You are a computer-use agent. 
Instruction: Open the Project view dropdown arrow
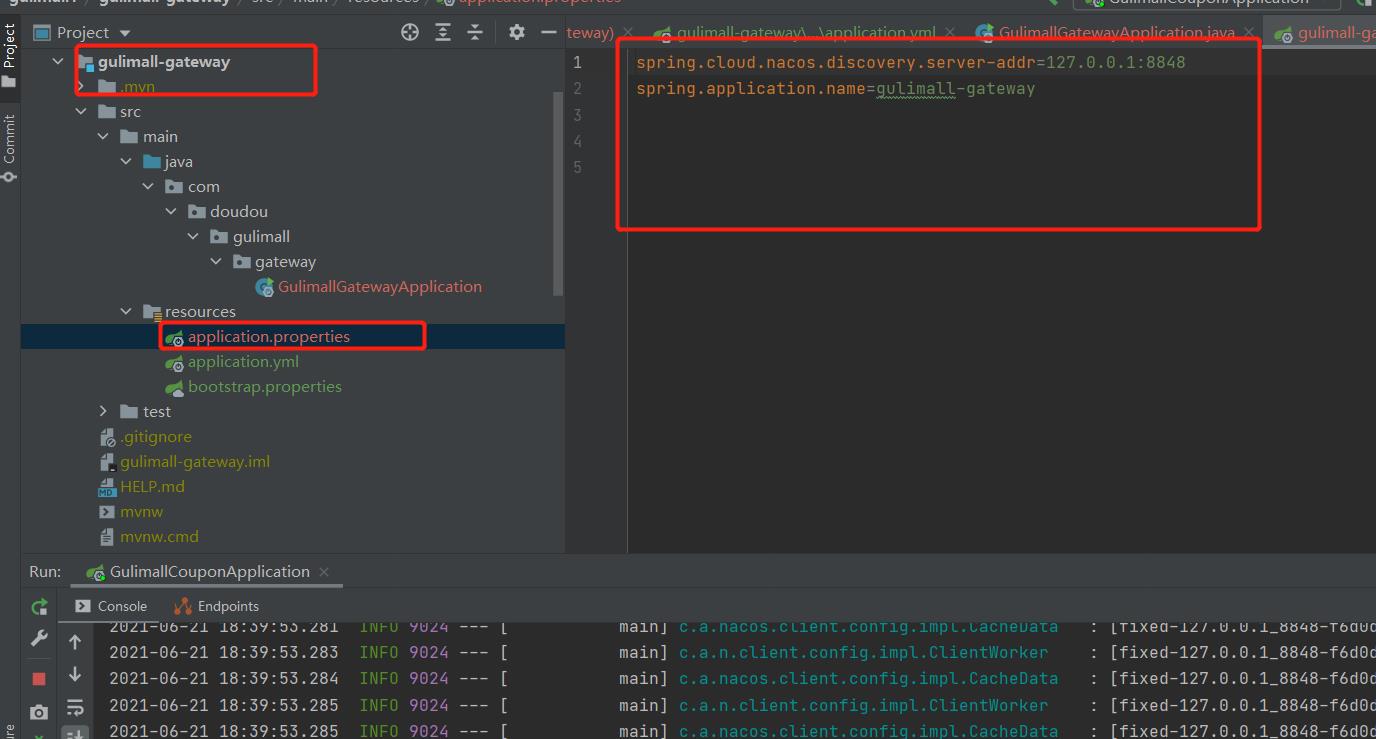click(125, 34)
